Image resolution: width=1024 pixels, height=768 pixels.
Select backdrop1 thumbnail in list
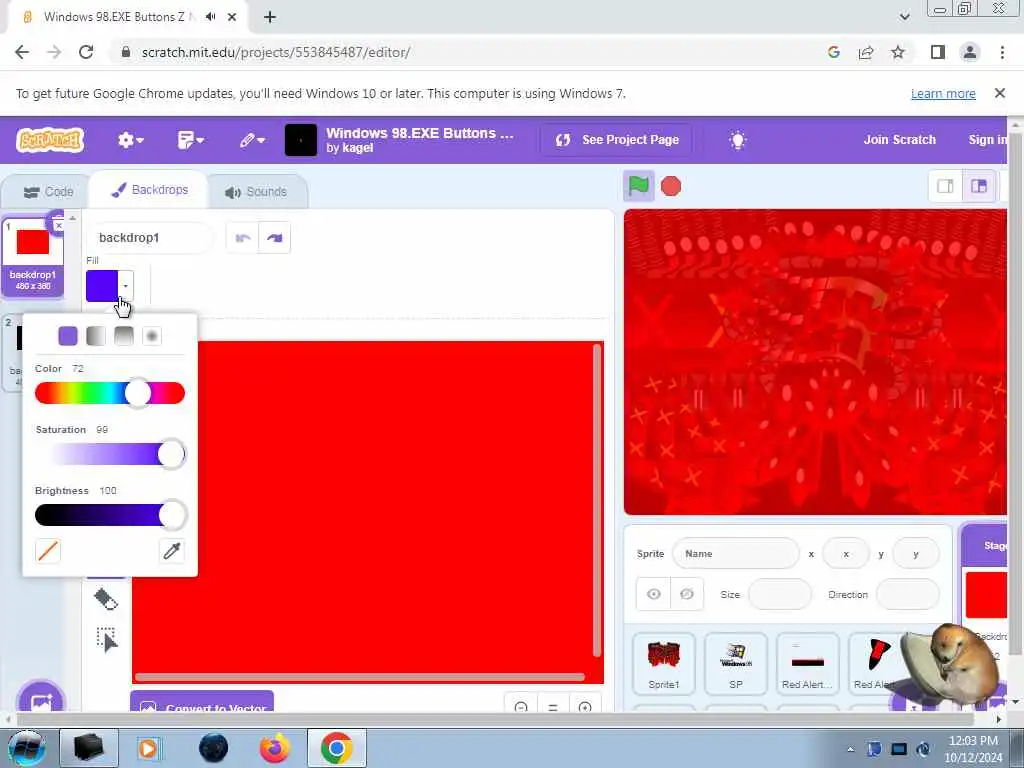click(x=33, y=256)
